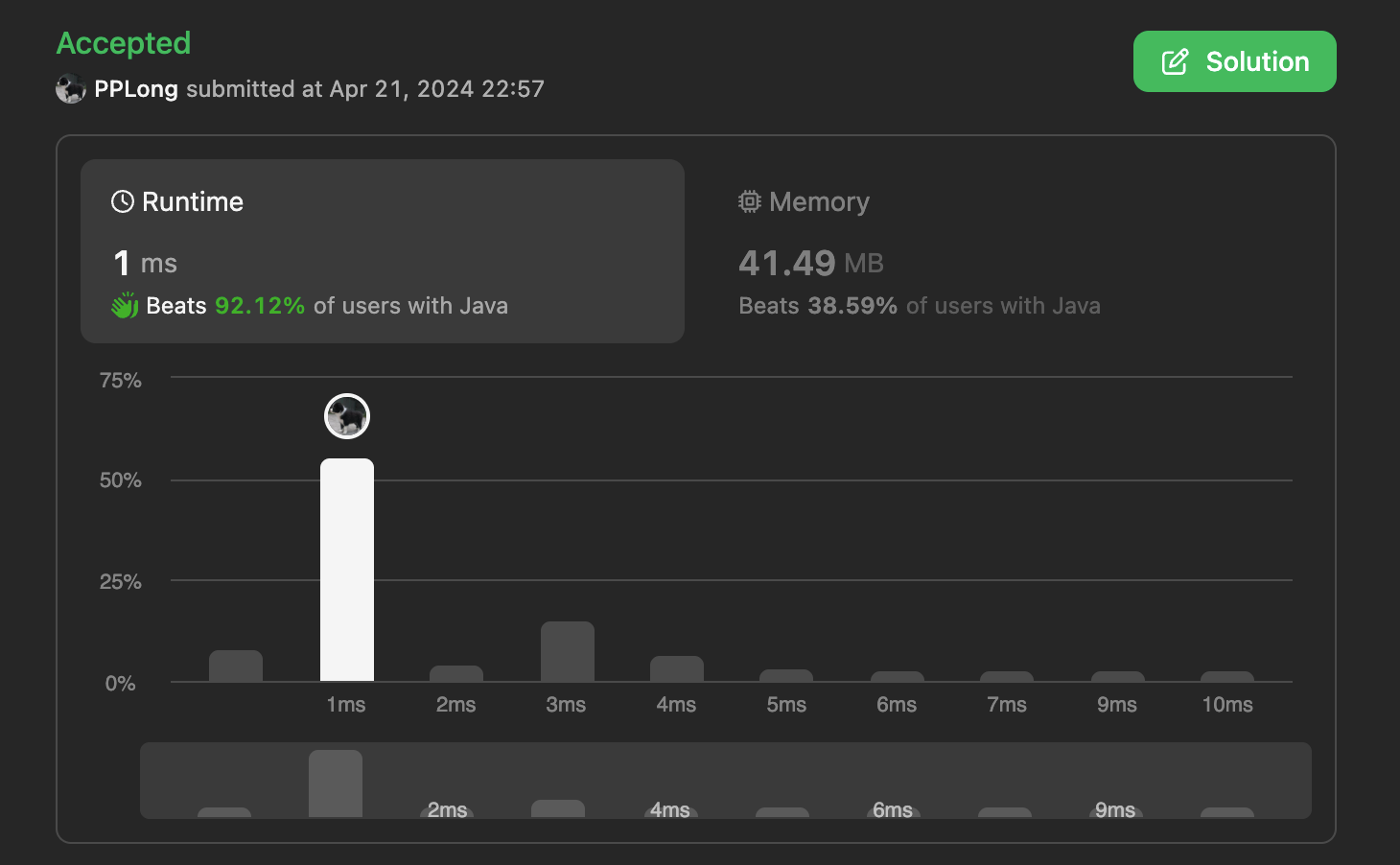The image size is (1400, 865).
Task: Click the 6ms label in the overview strip
Action: click(893, 810)
